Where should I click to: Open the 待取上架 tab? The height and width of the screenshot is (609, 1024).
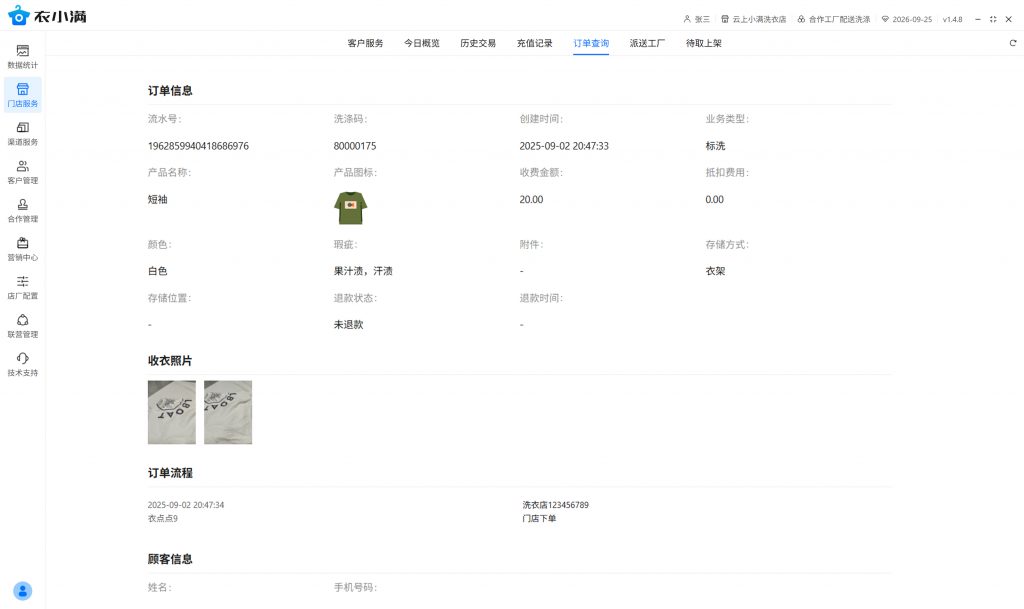click(x=704, y=44)
